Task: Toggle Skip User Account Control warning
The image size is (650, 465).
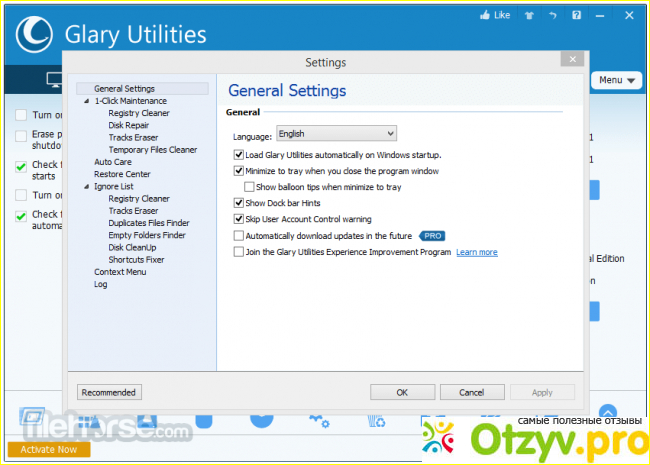Action: tap(238, 219)
